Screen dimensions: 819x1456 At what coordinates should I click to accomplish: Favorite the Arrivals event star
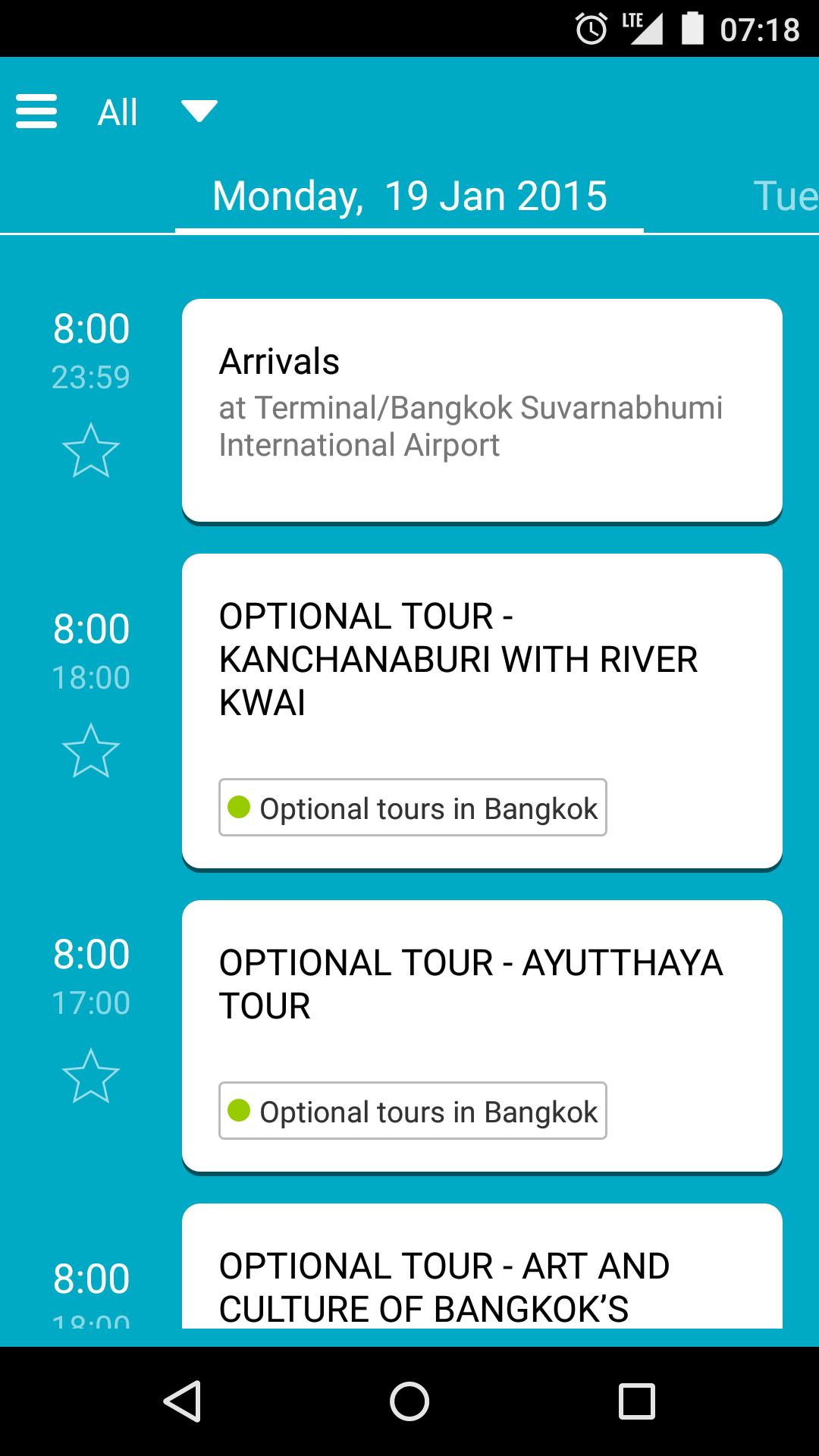[91, 450]
